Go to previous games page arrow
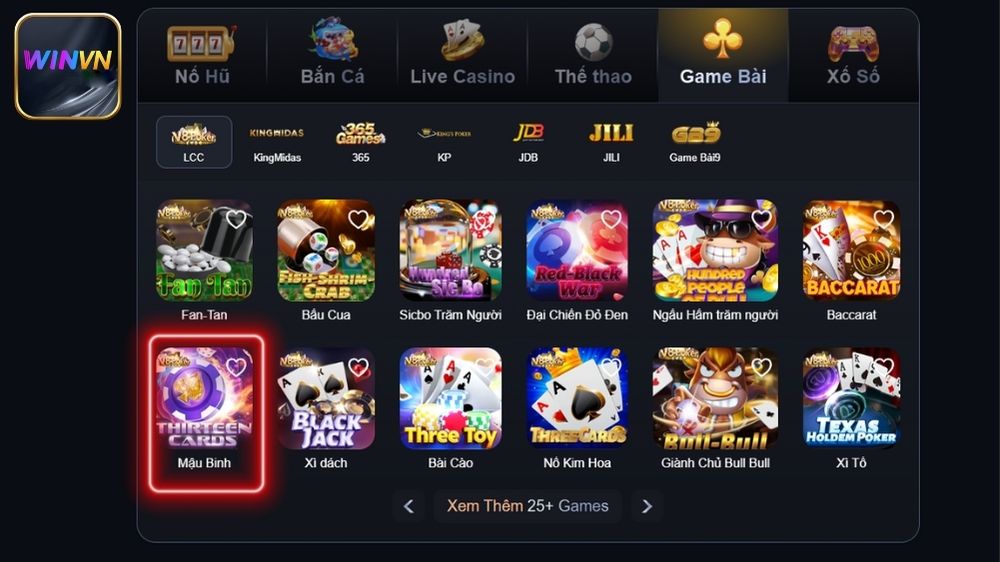 click(x=409, y=506)
